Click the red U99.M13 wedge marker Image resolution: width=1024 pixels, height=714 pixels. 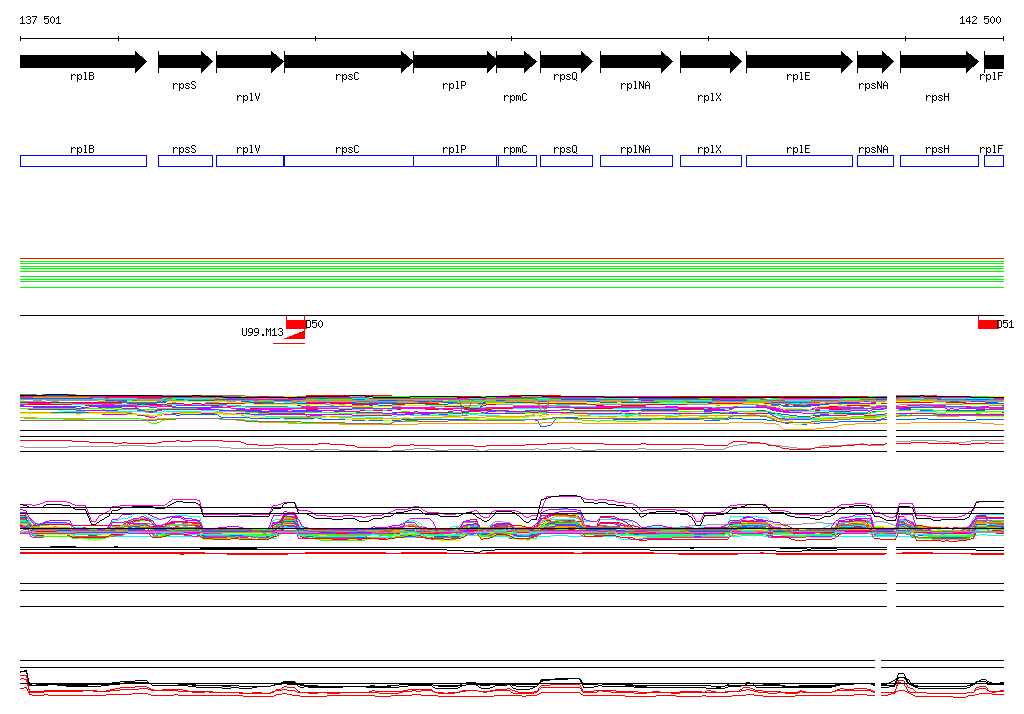(x=297, y=335)
